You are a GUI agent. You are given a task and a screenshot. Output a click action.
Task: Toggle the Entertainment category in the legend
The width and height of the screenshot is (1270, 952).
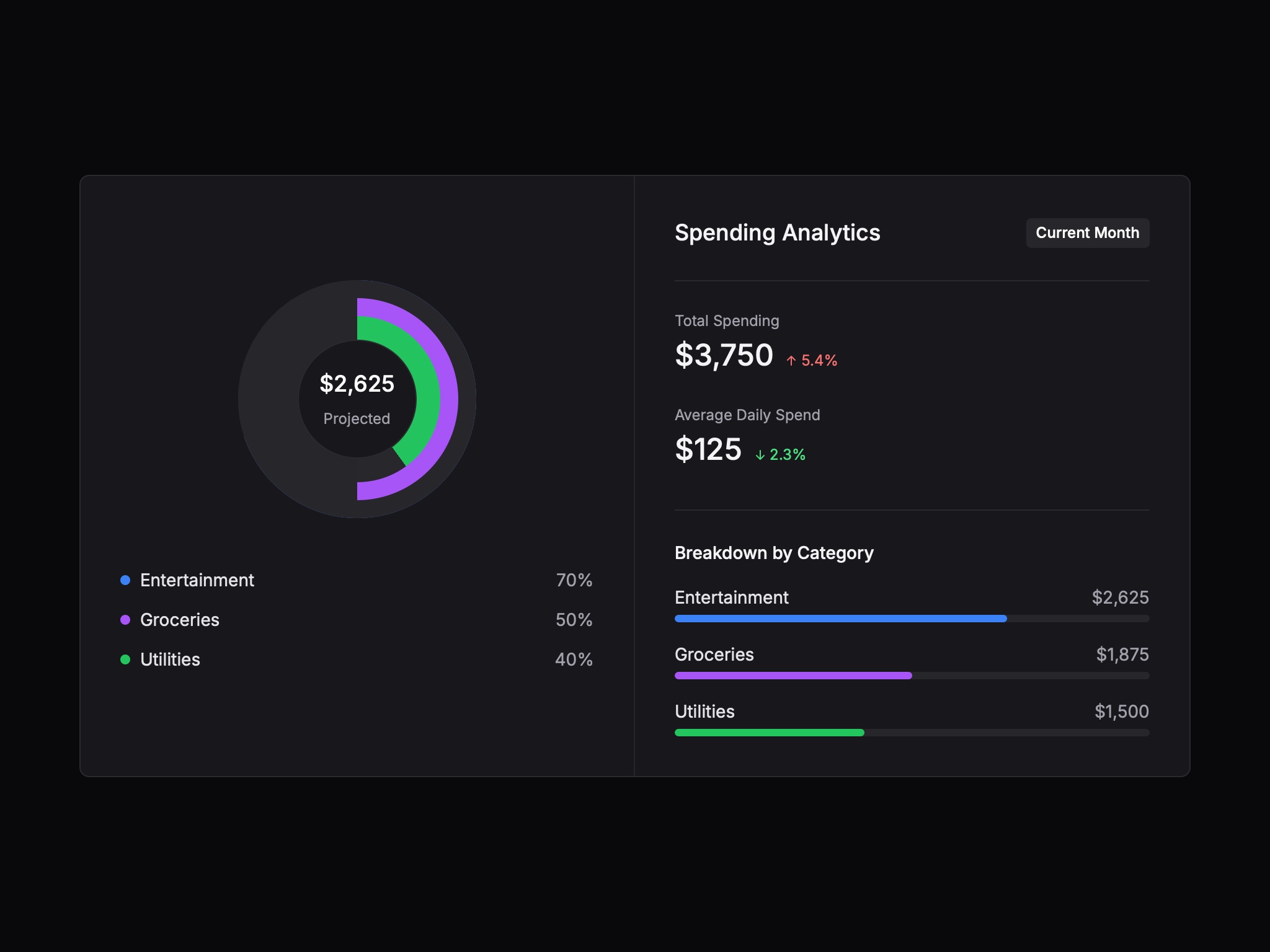197,580
